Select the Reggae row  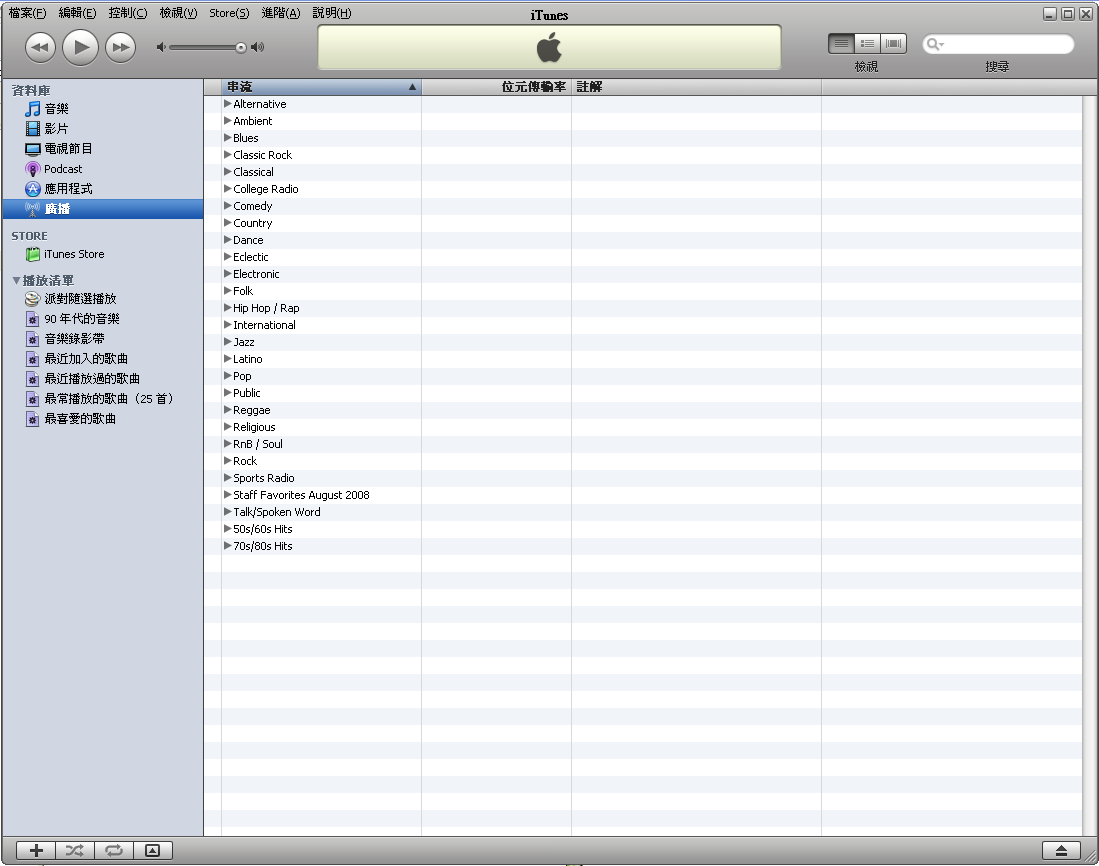pyautogui.click(x=643, y=410)
